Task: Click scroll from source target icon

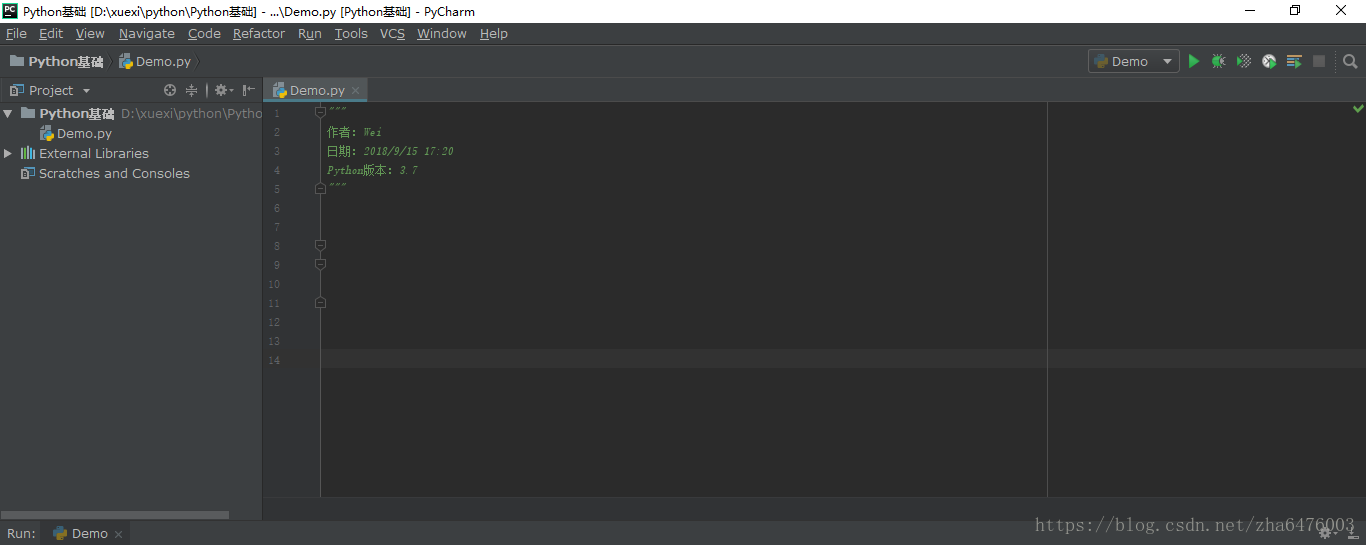Action: tap(170, 90)
